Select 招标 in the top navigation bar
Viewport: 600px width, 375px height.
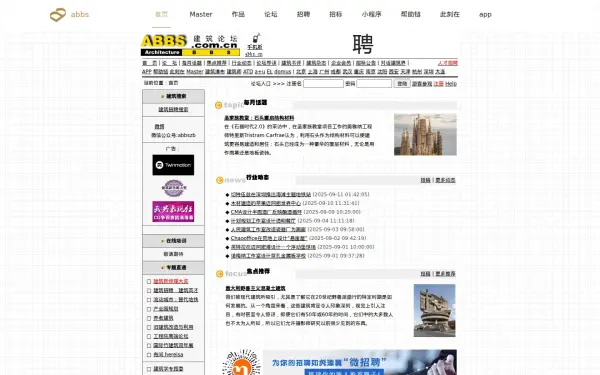336,14
